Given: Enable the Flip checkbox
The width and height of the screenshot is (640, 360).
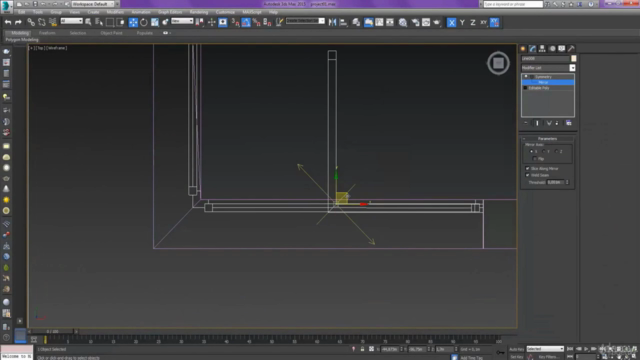Looking at the screenshot, I should coord(535,158).
